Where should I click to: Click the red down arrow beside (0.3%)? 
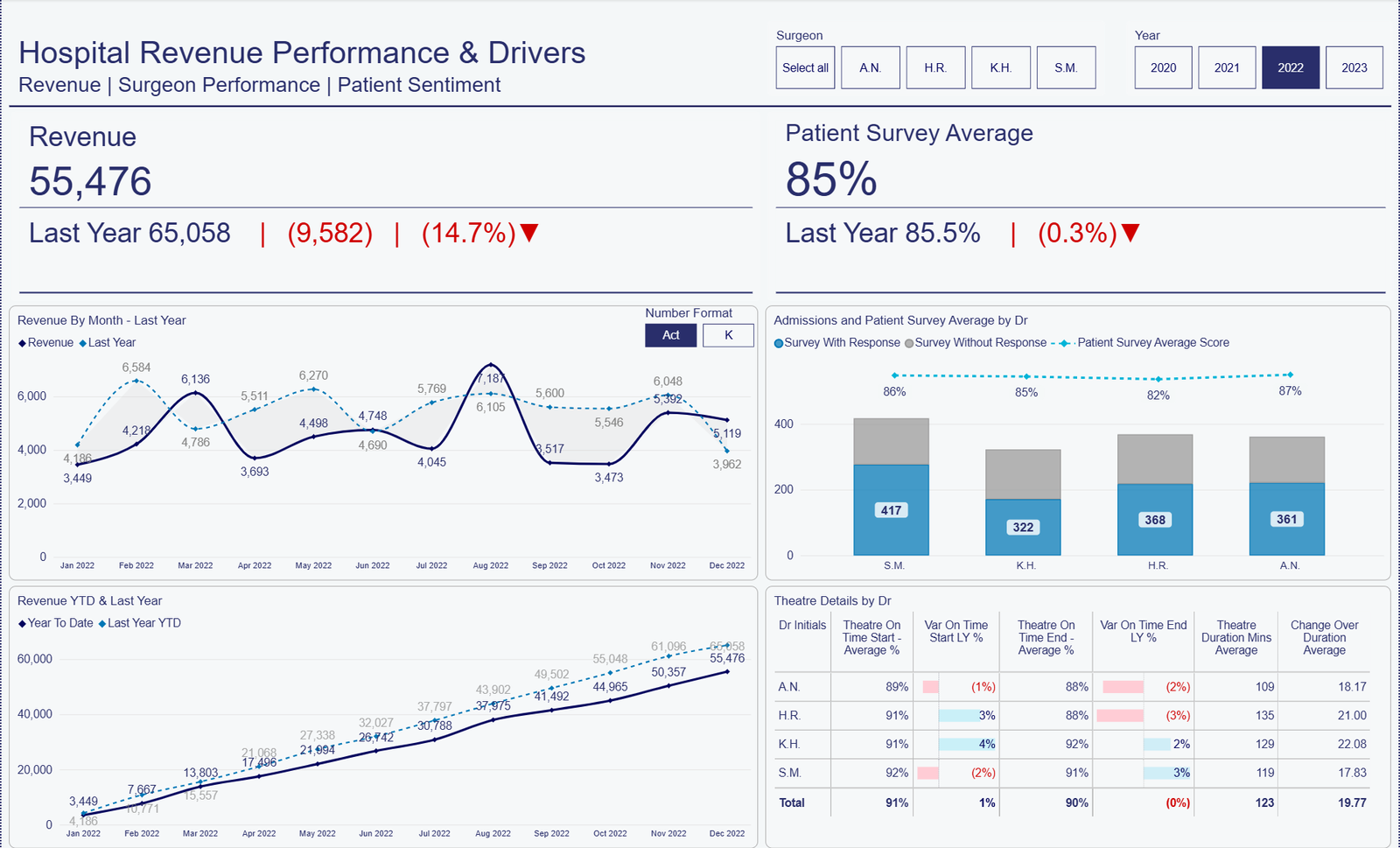[x=1130, y=233]
